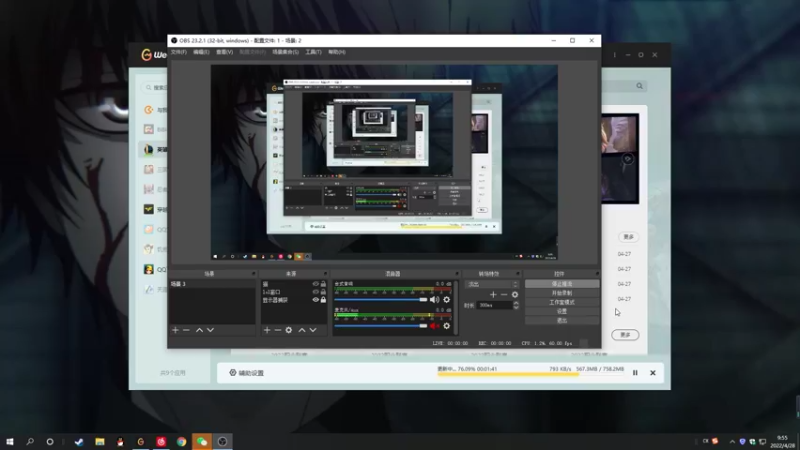The height and width of the screenshot is (450, 800).
Task: Open Settings from the controls panel
Action: point(562,311)
